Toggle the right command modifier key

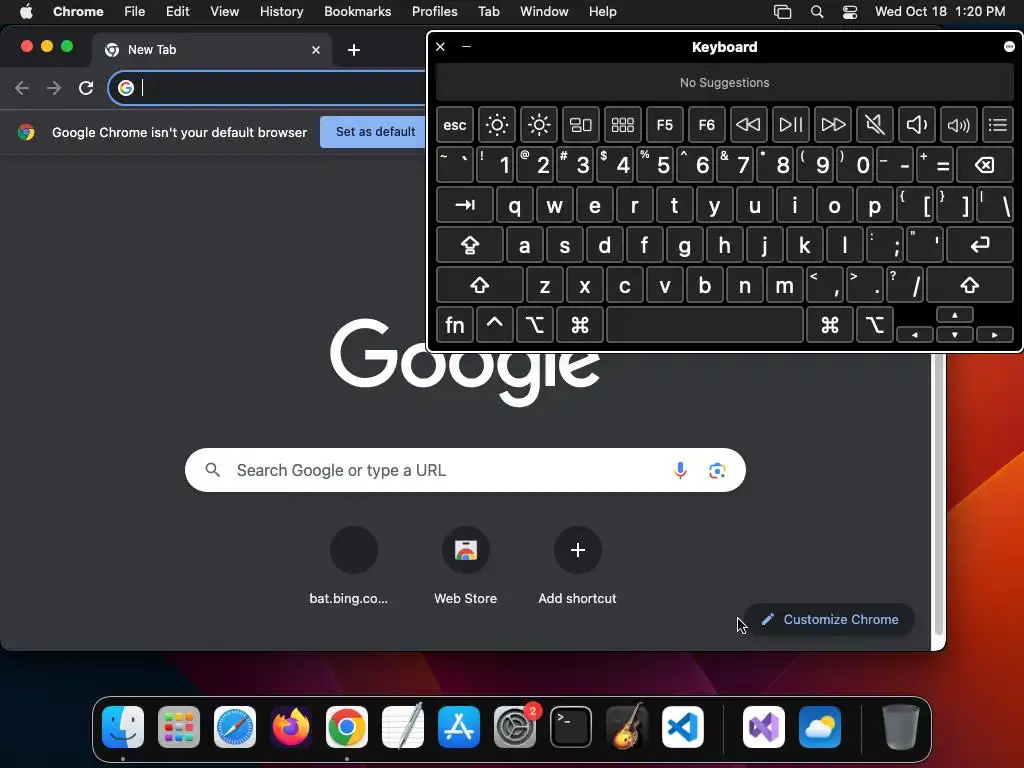pyautogui.click(x=830, y=325)
